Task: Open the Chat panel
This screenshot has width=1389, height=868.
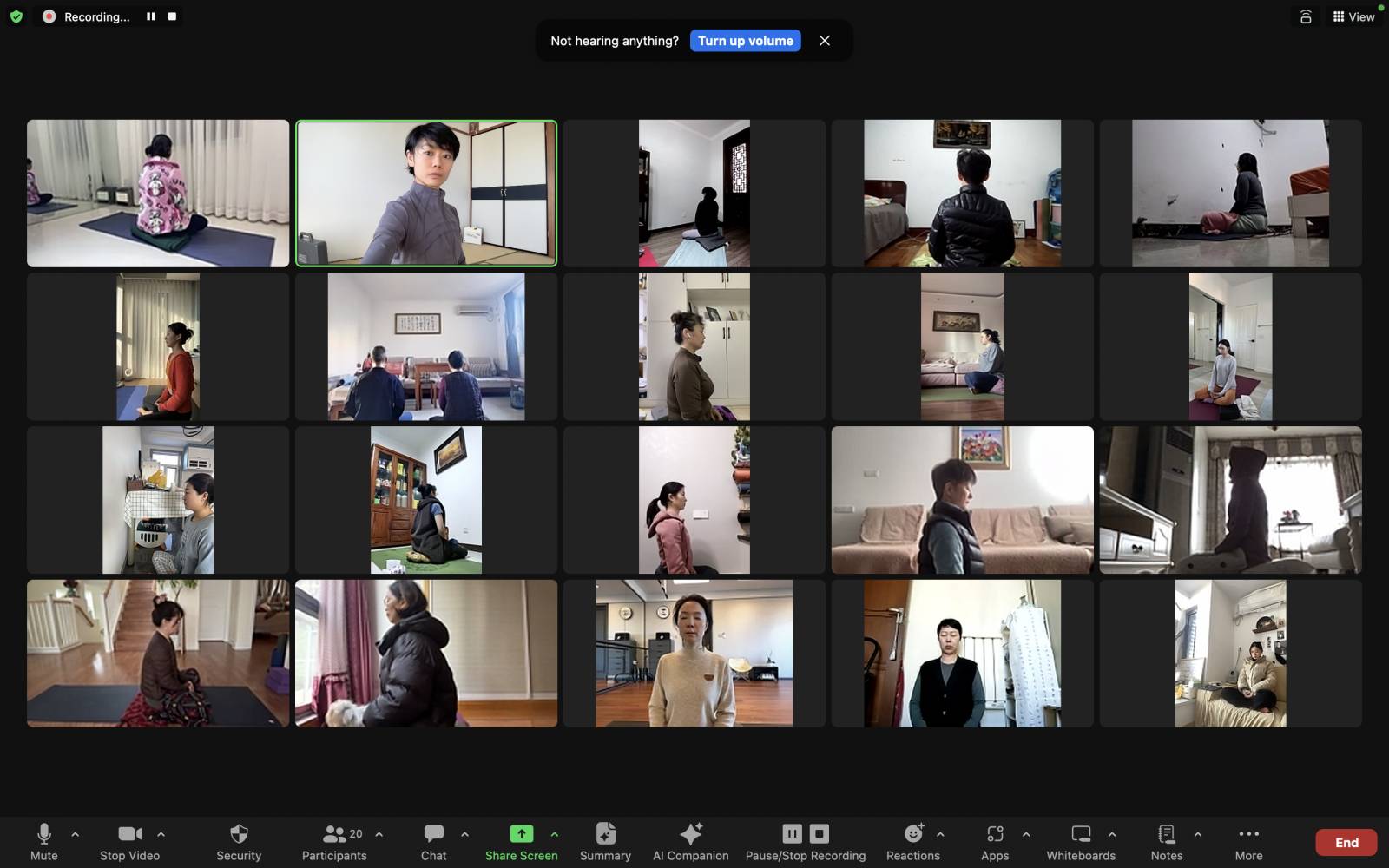Action: [x=433, y=835]
